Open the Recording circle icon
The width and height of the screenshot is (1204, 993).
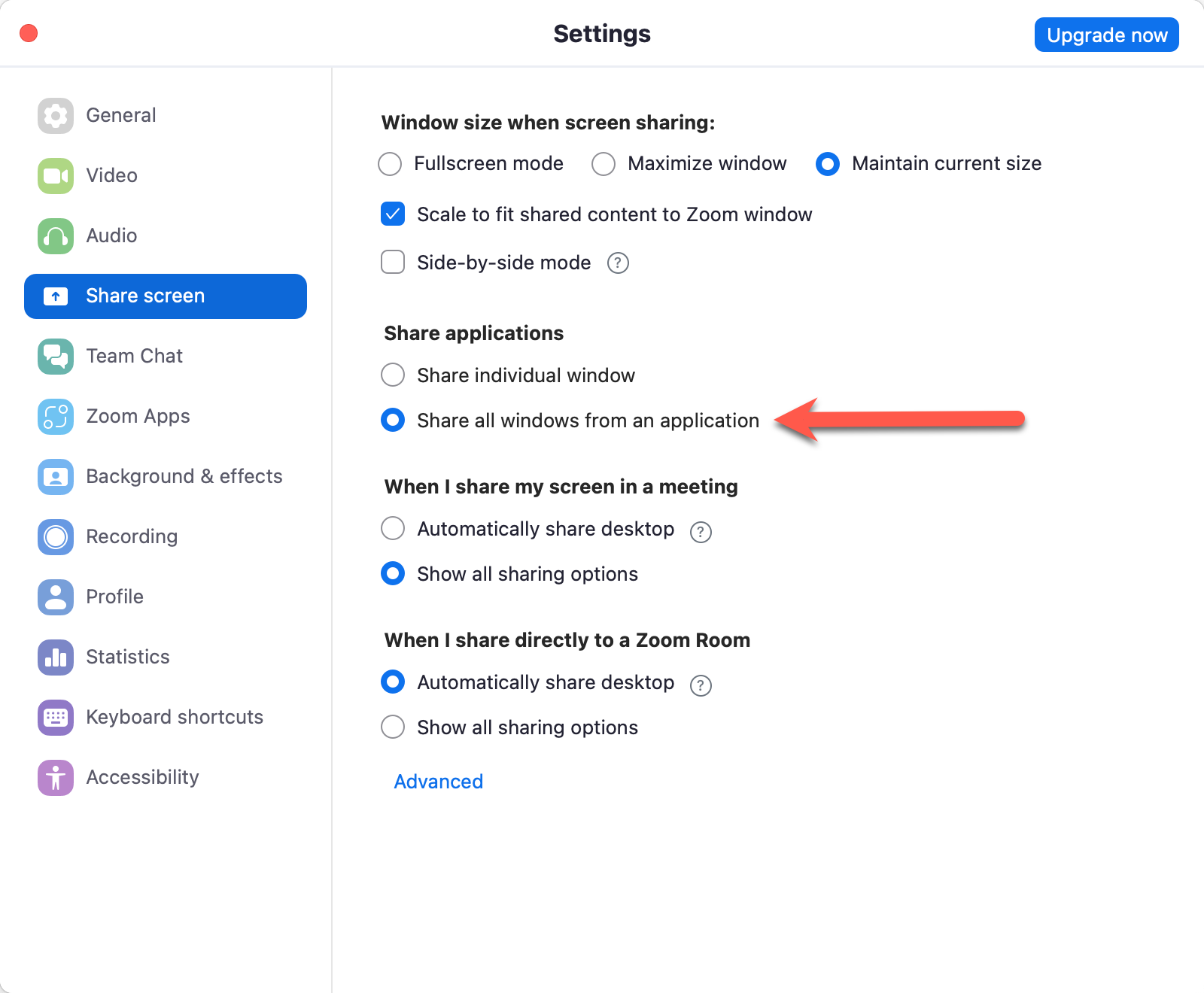56,537
